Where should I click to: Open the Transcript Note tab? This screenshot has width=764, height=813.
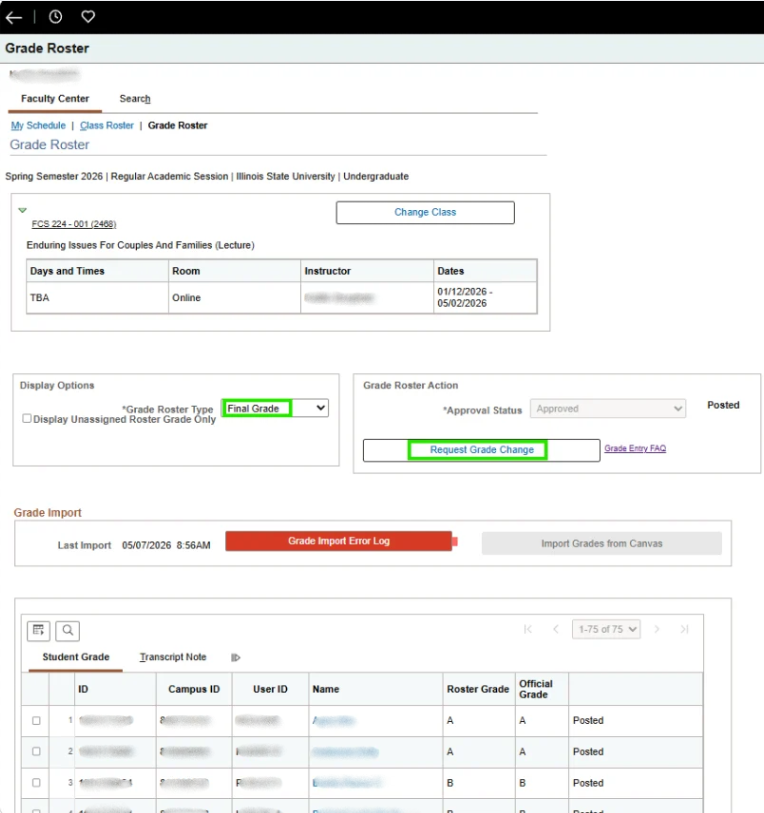coord(173,657)
